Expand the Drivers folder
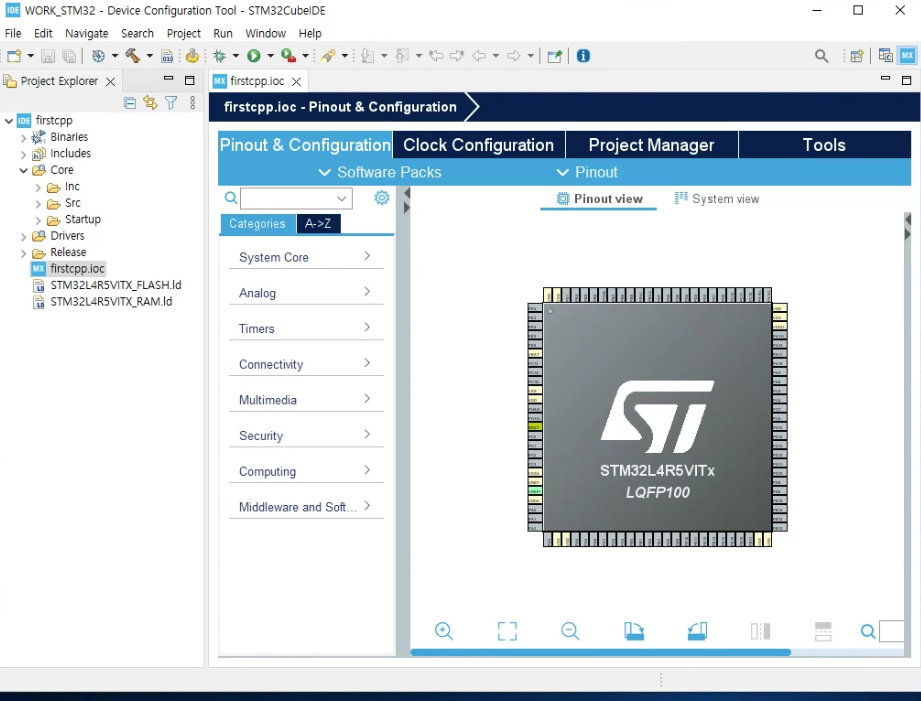The image size is (921, 701). [23, 236]
